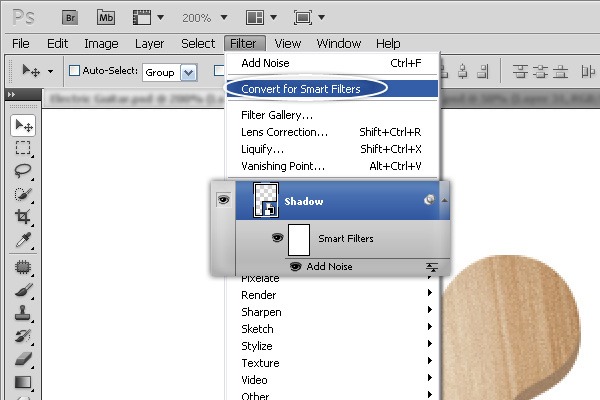Open the Stylize submenu
Screen dimensions: 600x400
pyautogui.click(x=333, y=346)
